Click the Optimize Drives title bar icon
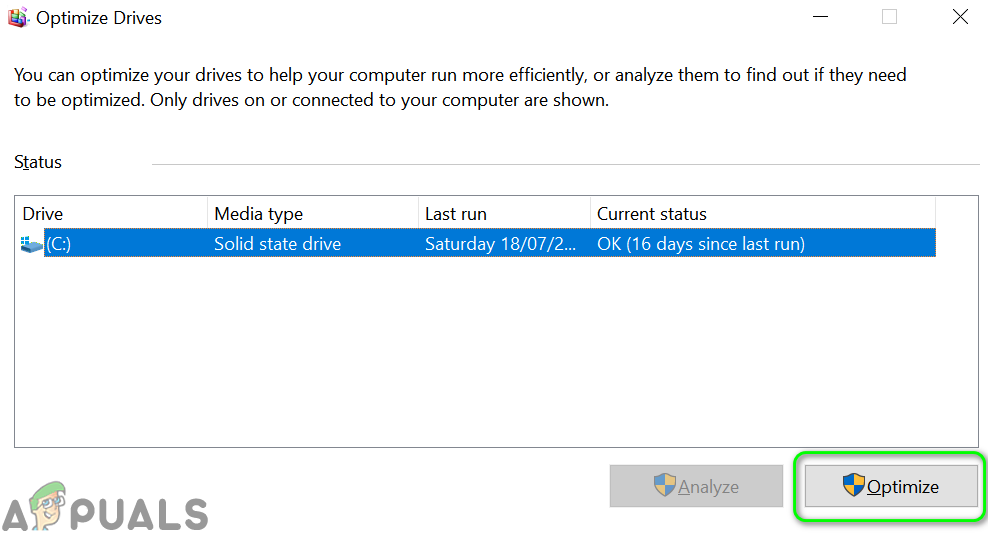Image resolution: width=988 pixels, height=540 pixels. pos(17,18)
